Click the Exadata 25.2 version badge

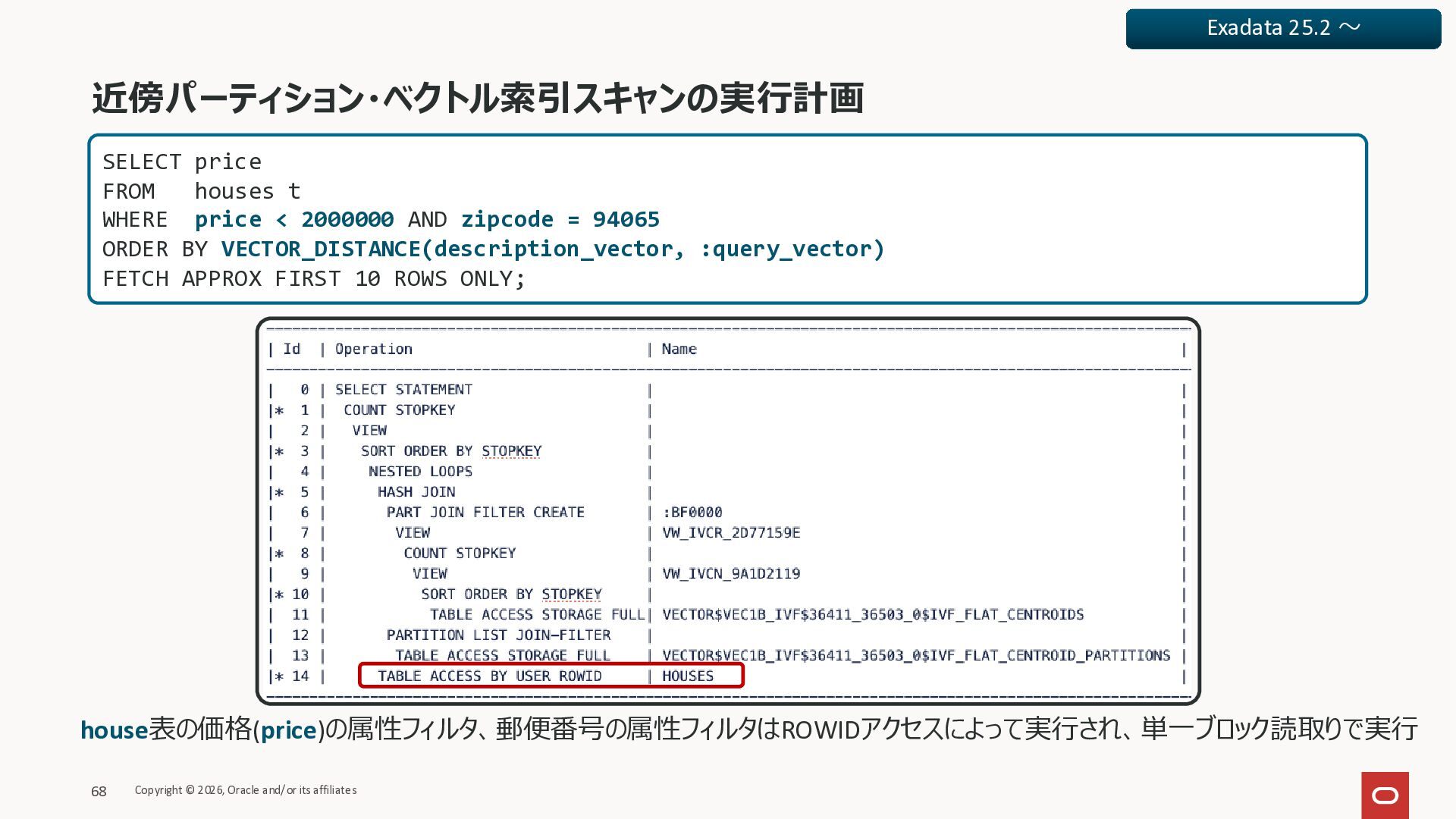pyautogui.click(x=1283, y=29)
